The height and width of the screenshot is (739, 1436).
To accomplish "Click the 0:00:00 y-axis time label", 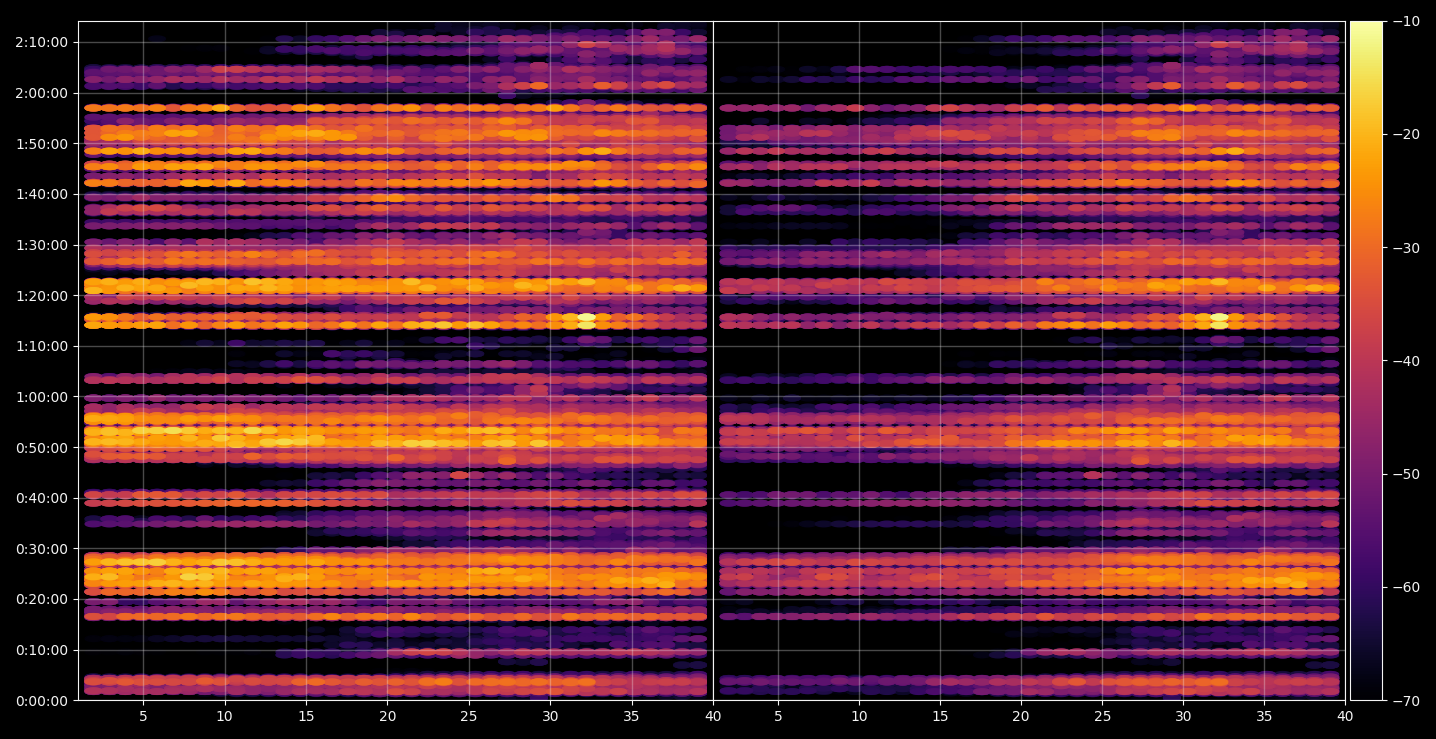I will coord(42,701).
